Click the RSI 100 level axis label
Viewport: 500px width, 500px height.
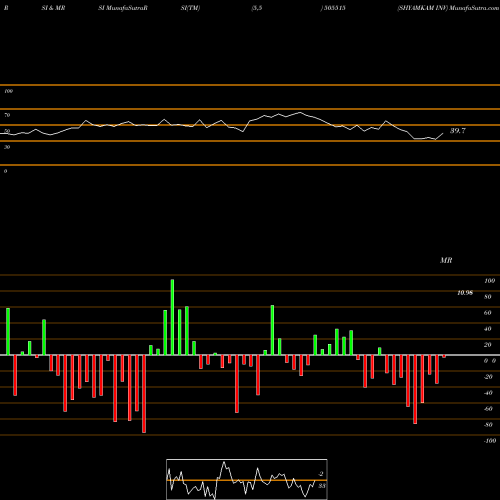(x=8, y=91)
